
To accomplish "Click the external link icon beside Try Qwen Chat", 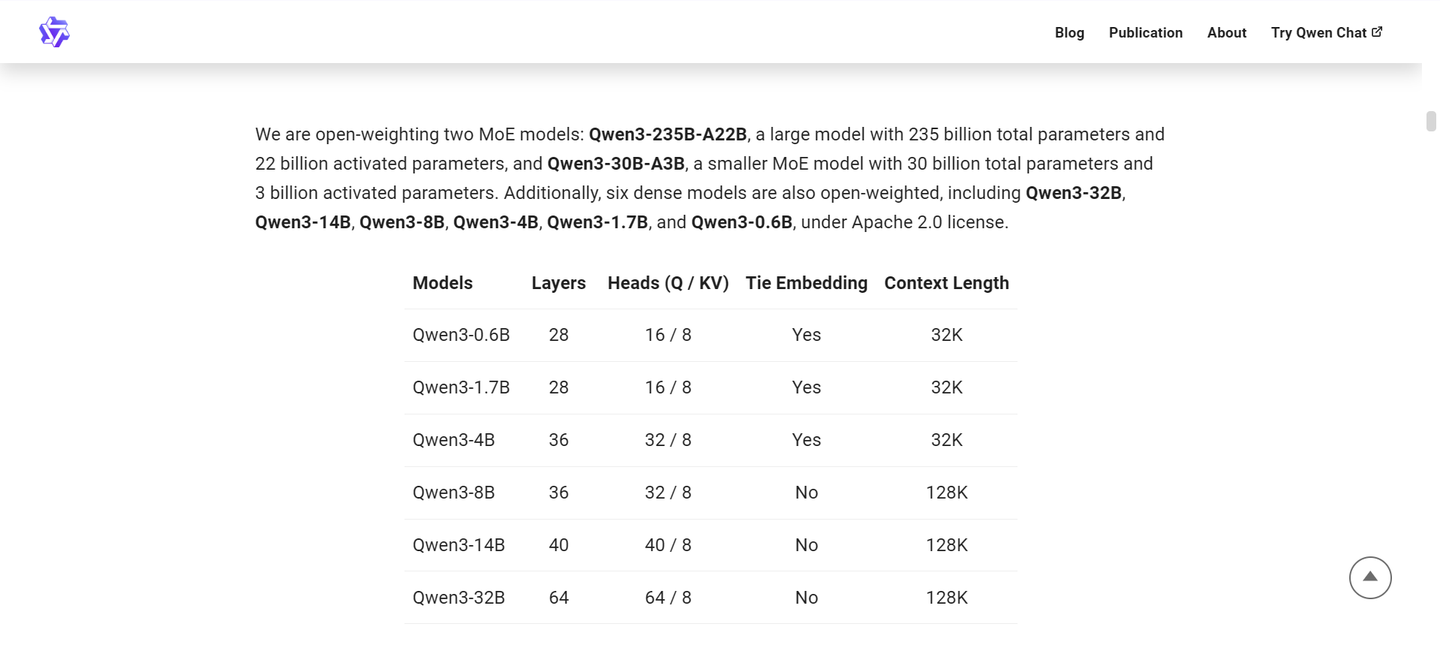I will [x=1377, y=32].
